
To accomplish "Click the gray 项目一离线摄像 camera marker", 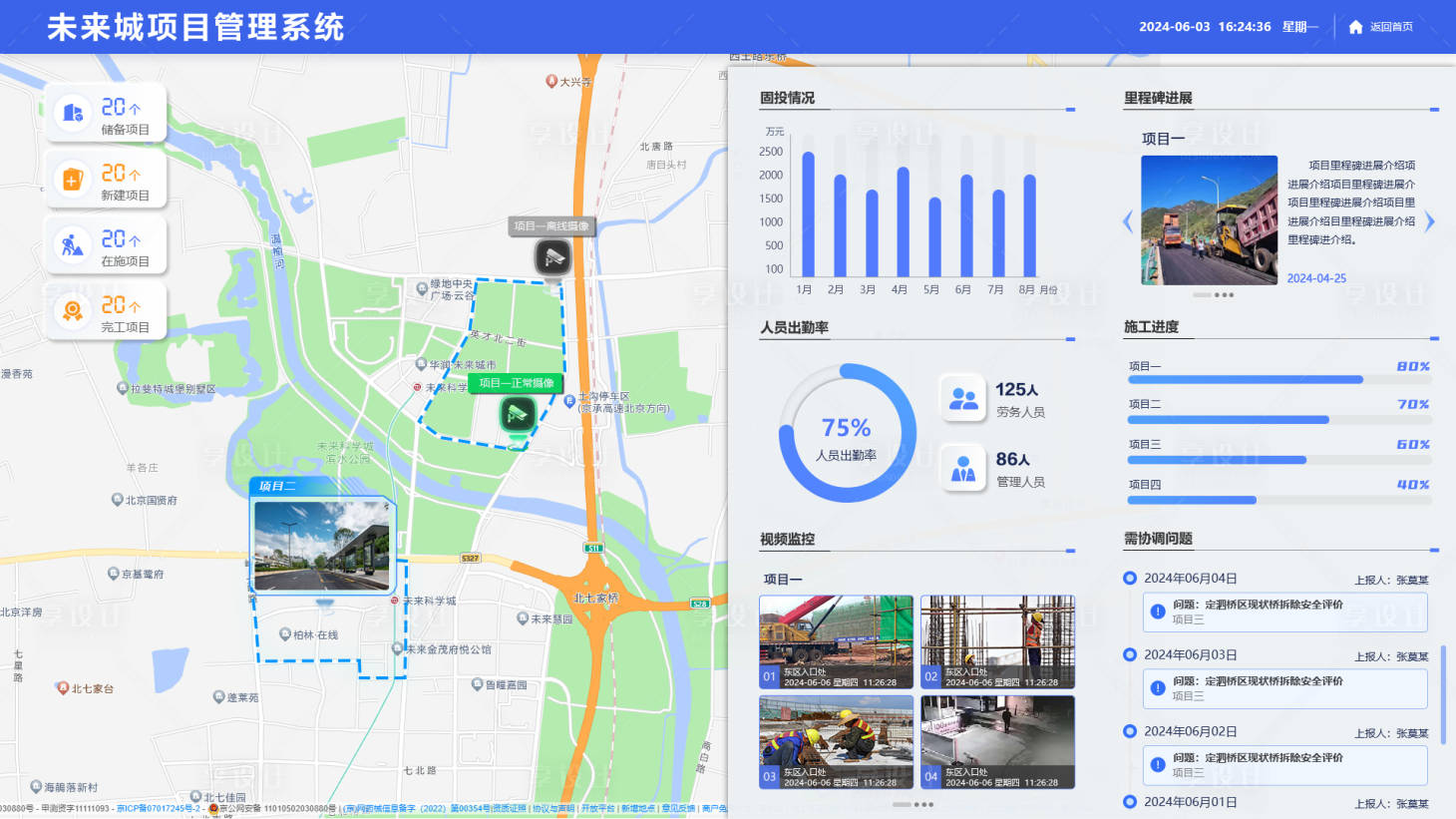I will (x=552, y=257).
